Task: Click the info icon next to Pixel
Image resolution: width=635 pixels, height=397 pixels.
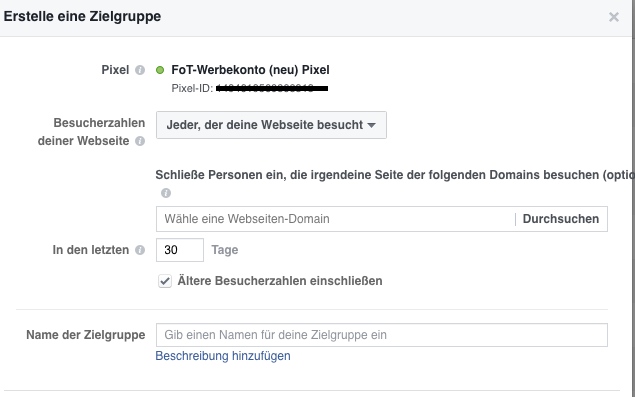Action: (140, 70)
